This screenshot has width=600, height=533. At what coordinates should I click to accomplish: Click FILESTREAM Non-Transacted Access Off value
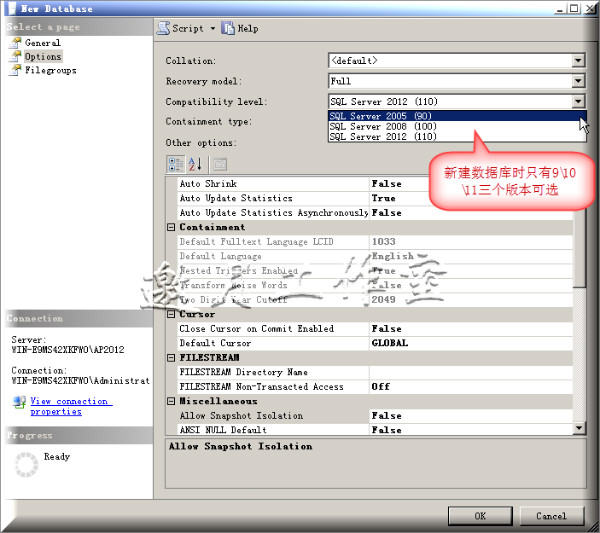381,386
